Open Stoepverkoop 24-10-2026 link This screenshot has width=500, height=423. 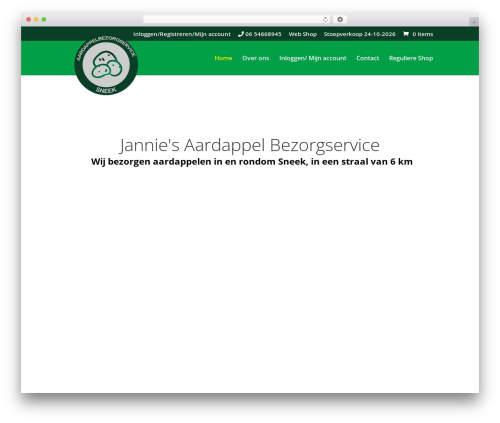[359, 34]
